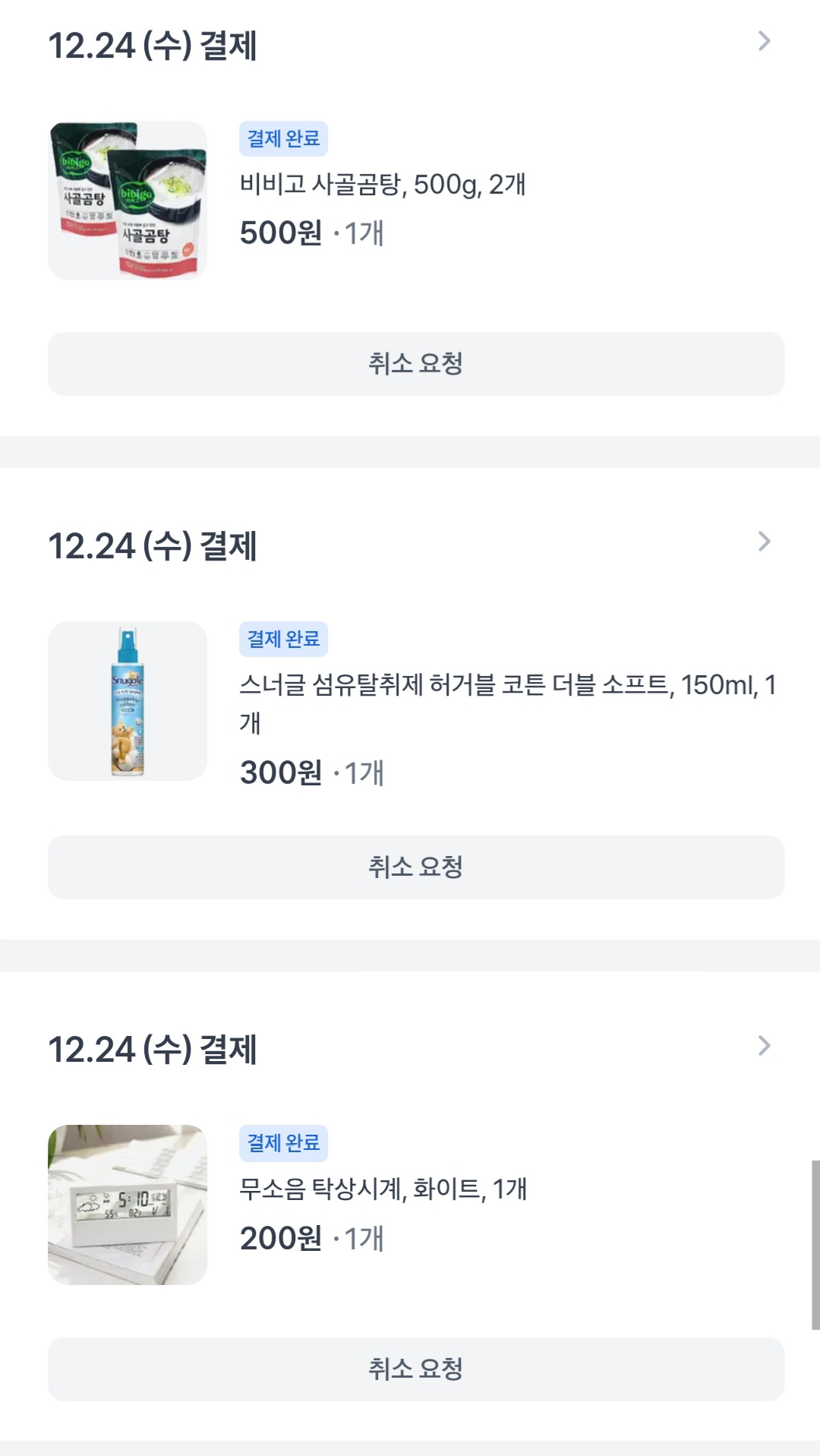820x1456 pixels.
Task: Open the silent desk clock order chevron
Action: (764, 1046)
